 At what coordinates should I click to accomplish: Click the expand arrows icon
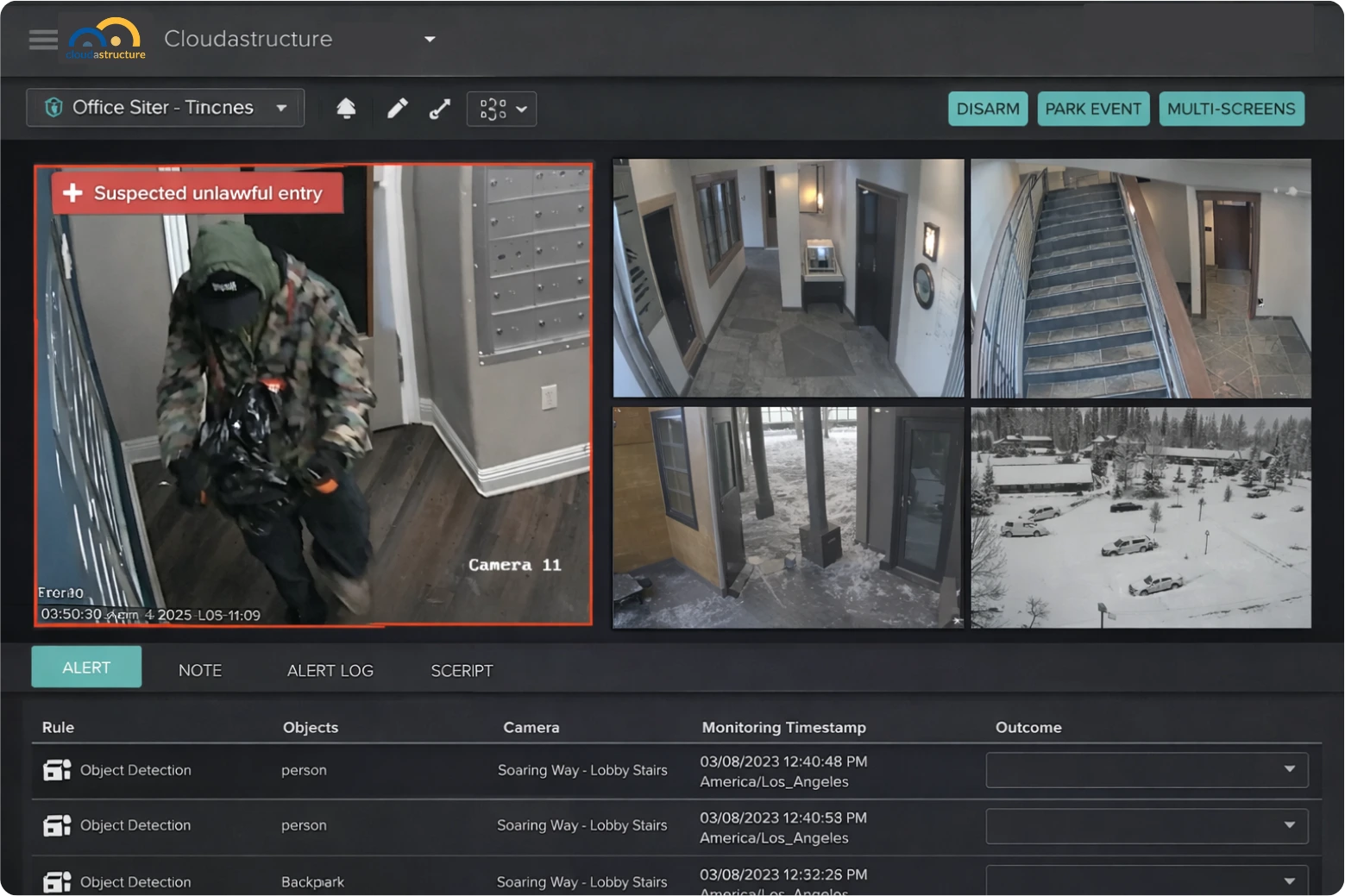point(440,109)
